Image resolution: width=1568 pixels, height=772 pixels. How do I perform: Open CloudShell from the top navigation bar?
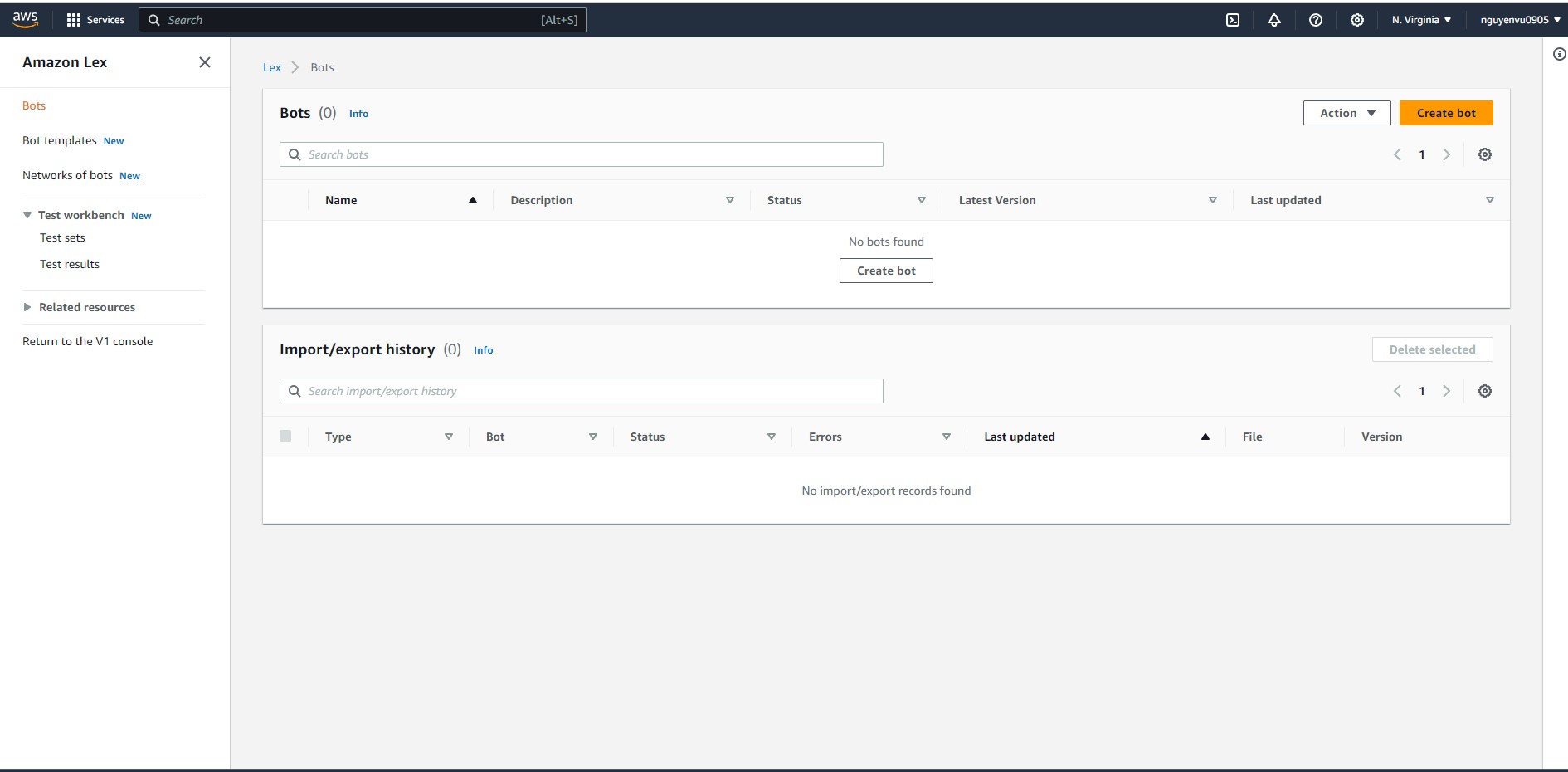[x=1233, y=19]
